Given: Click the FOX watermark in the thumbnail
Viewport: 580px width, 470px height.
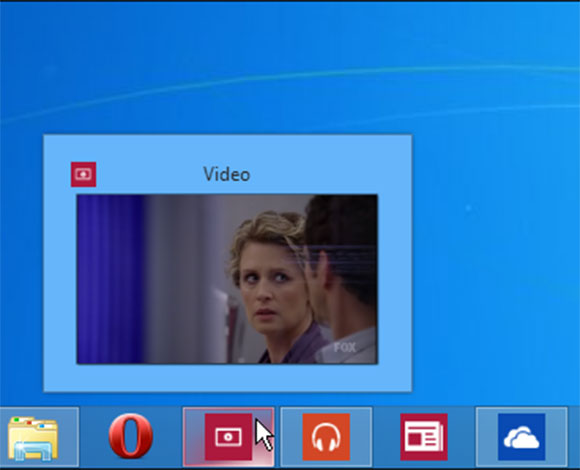Looking at the screenshot, I should click(x=345, y=347).
